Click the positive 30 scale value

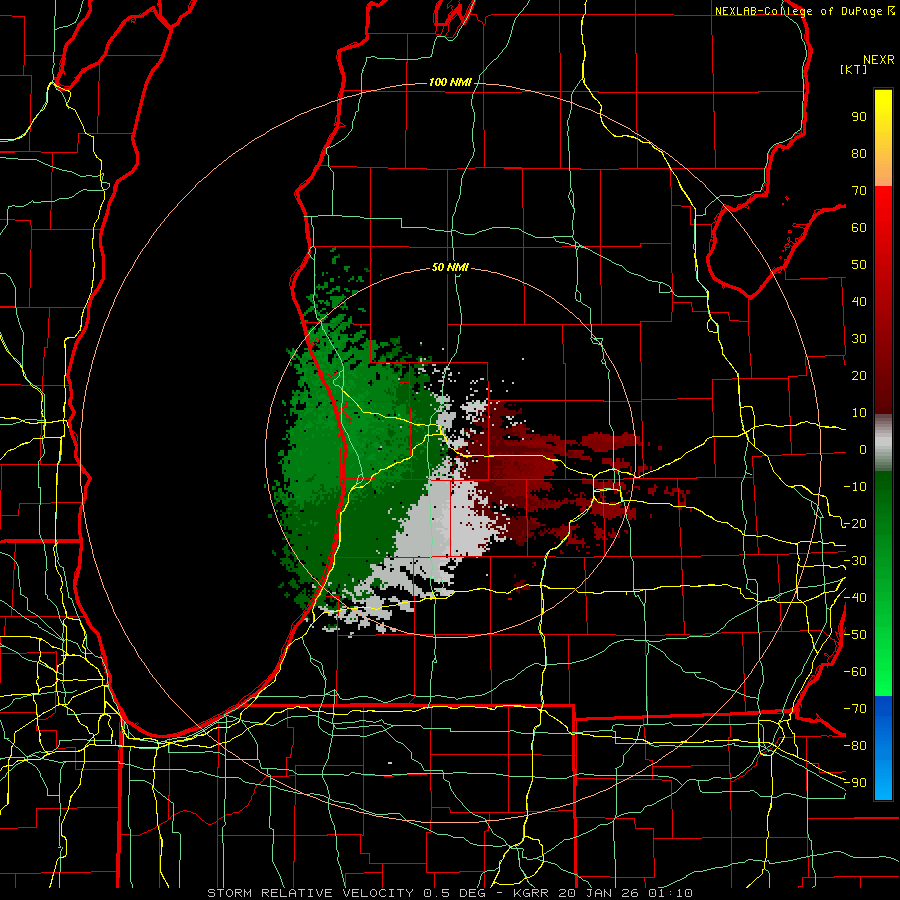click(859, 339)
